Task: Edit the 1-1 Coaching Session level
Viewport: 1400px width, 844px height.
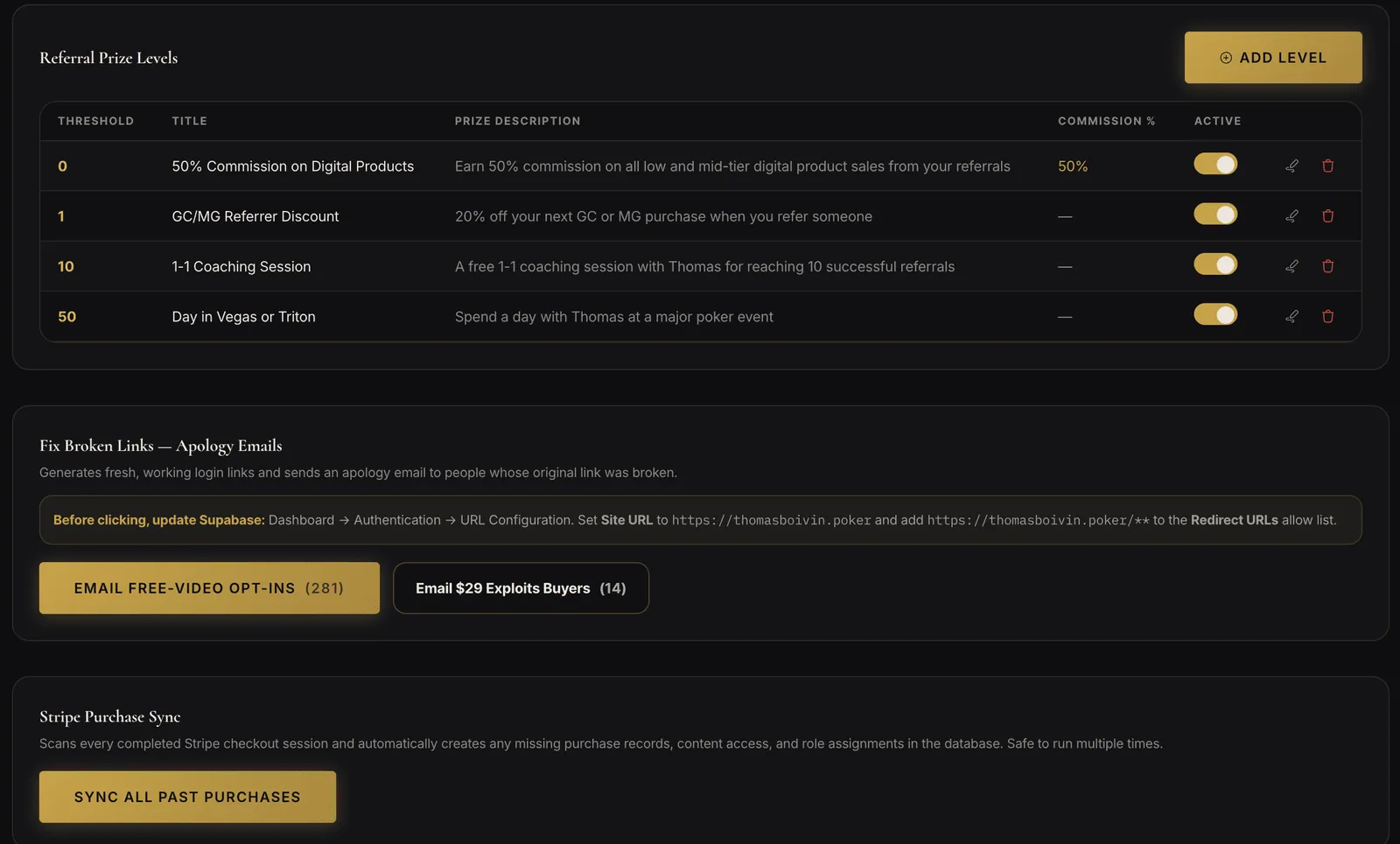Action: [1291, 266]
